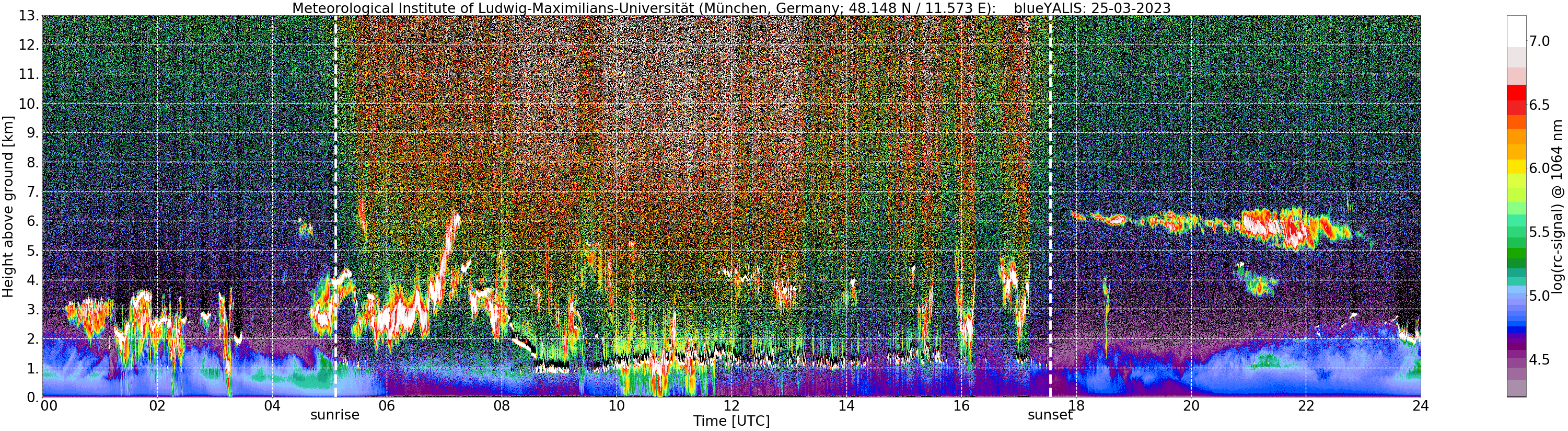Click the '5.5' colorbar tick label

point(1539,232)
